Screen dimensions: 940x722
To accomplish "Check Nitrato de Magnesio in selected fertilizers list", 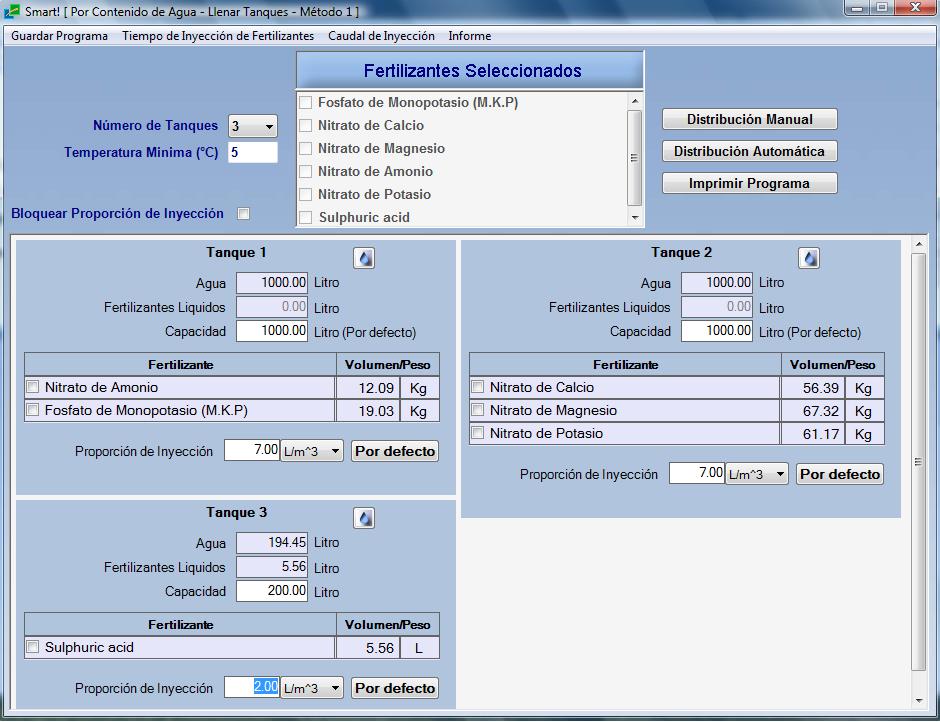I will pyautogui.click(x=306, y=149).
